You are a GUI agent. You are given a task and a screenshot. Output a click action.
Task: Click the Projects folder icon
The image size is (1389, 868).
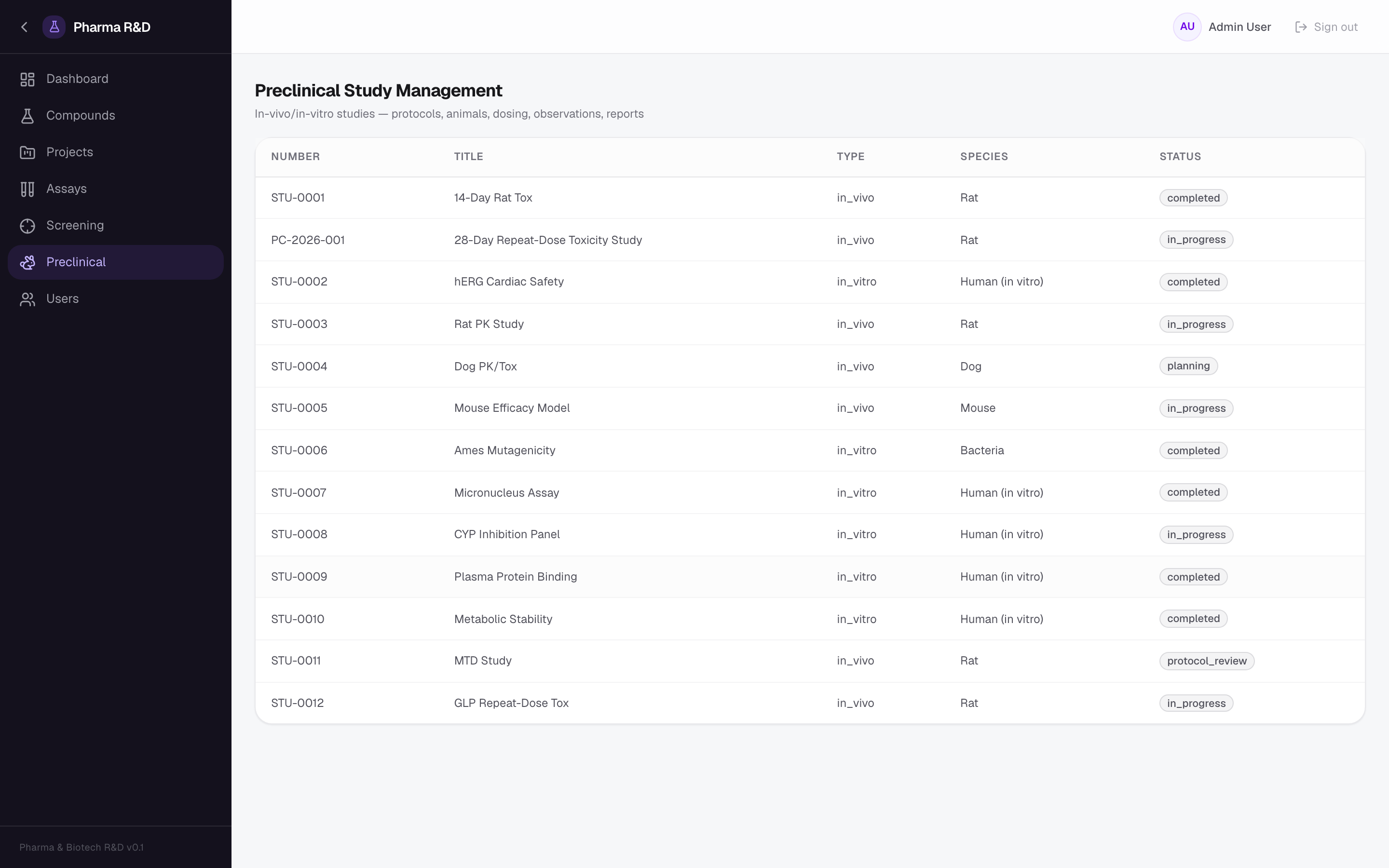(x=27, y=153)
